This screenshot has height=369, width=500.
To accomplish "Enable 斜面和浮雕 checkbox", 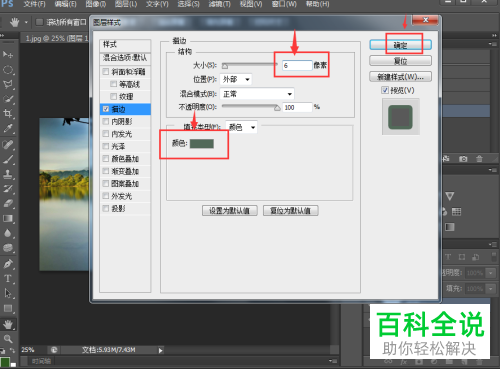I will click(106, 72).
